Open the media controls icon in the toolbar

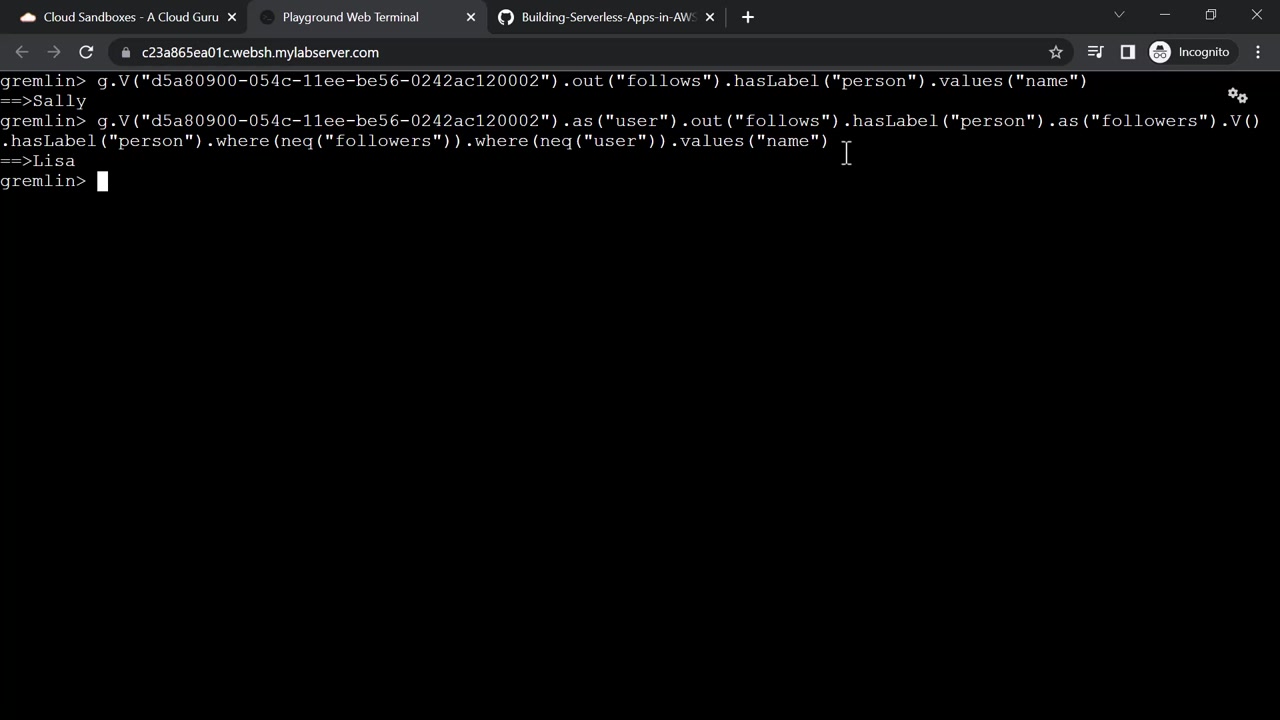click(1095, 52)
